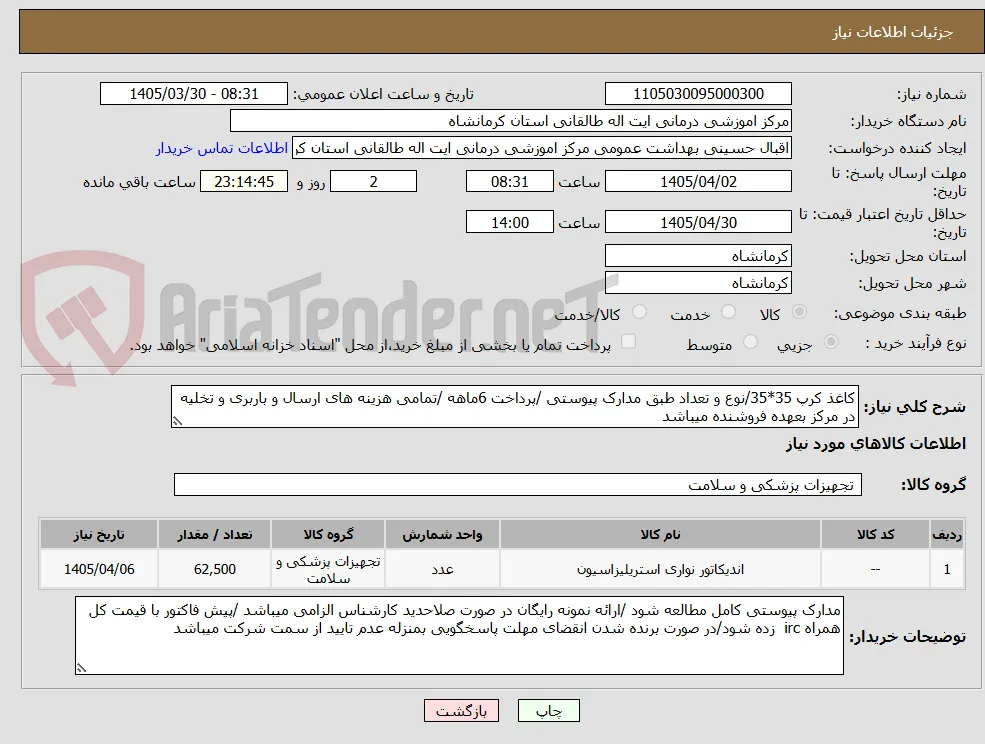The height and width of the screenshot is (744, 985).
Task: Click the price validity date 1405/04/30
Action: coord(698,222)
